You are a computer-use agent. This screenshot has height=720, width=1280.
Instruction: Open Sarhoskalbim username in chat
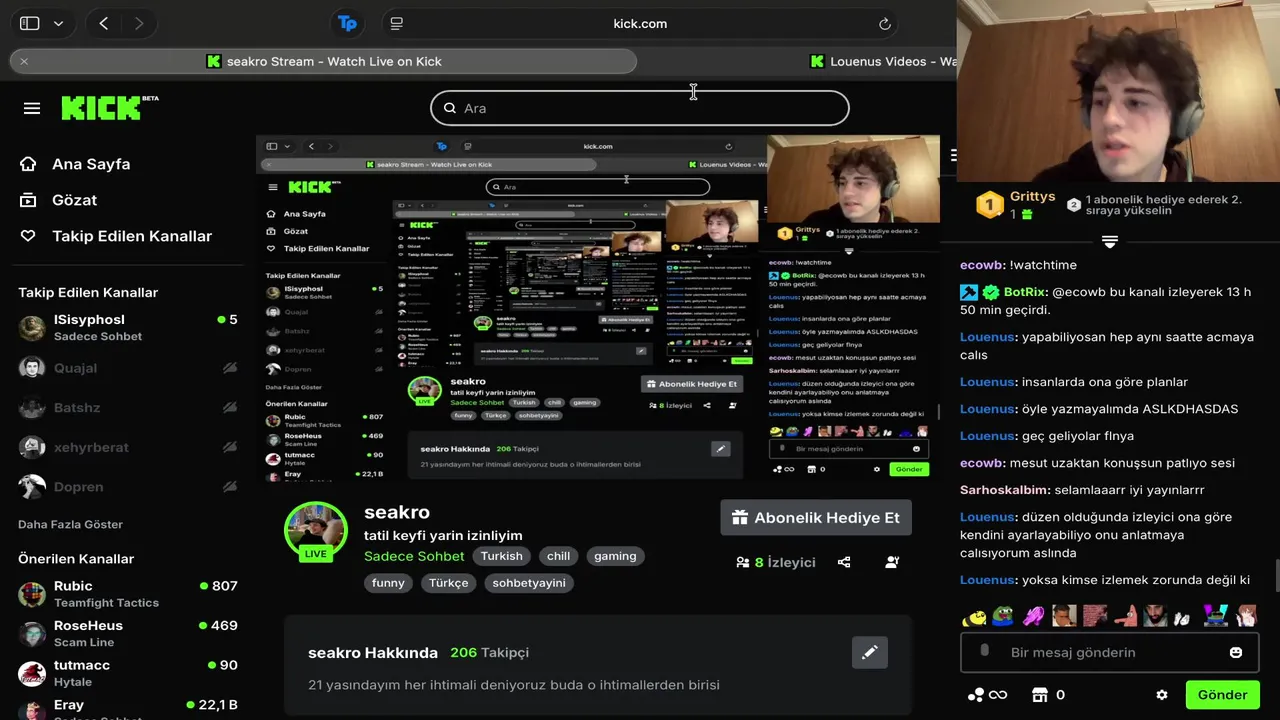1005,490
